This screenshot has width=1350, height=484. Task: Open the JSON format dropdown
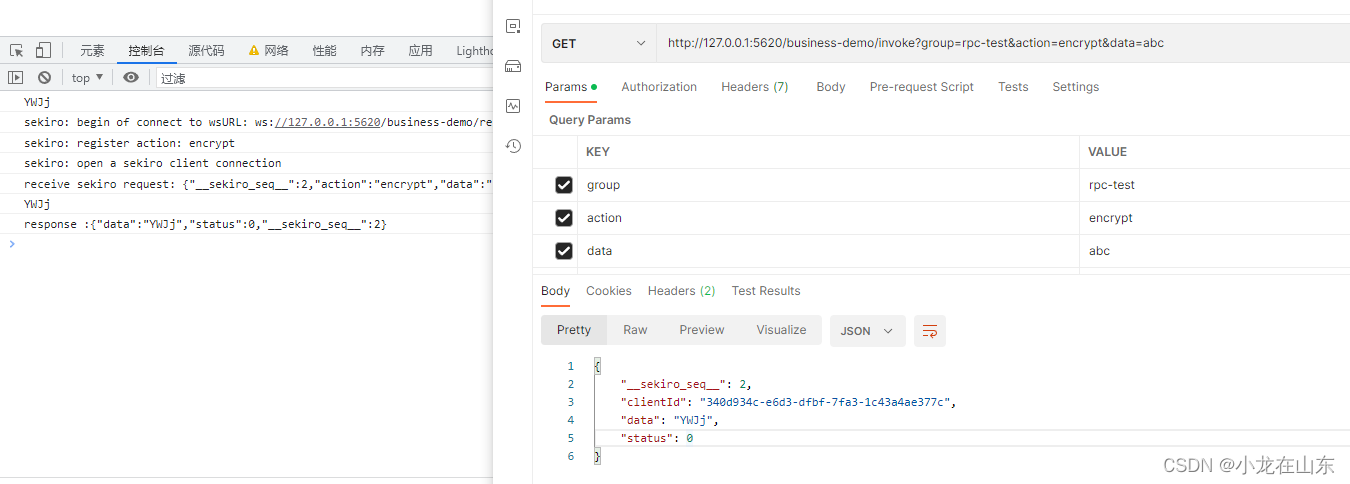tap(868, 331)
